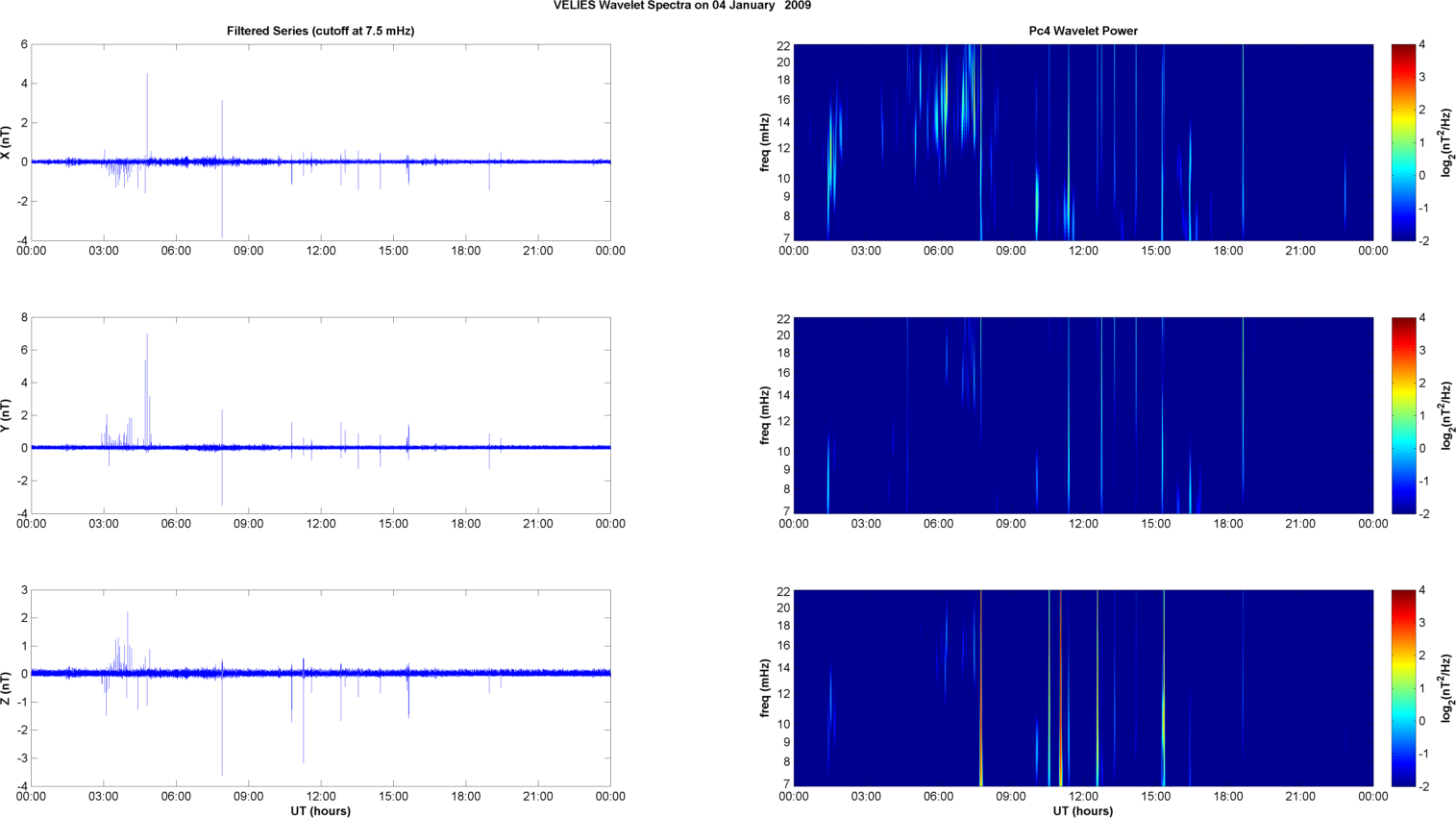The height and width of the screenshot is (818, 1456).
Task: Click 'UT (hours)' label below Z series plot
Action: [x=320, y=810]
